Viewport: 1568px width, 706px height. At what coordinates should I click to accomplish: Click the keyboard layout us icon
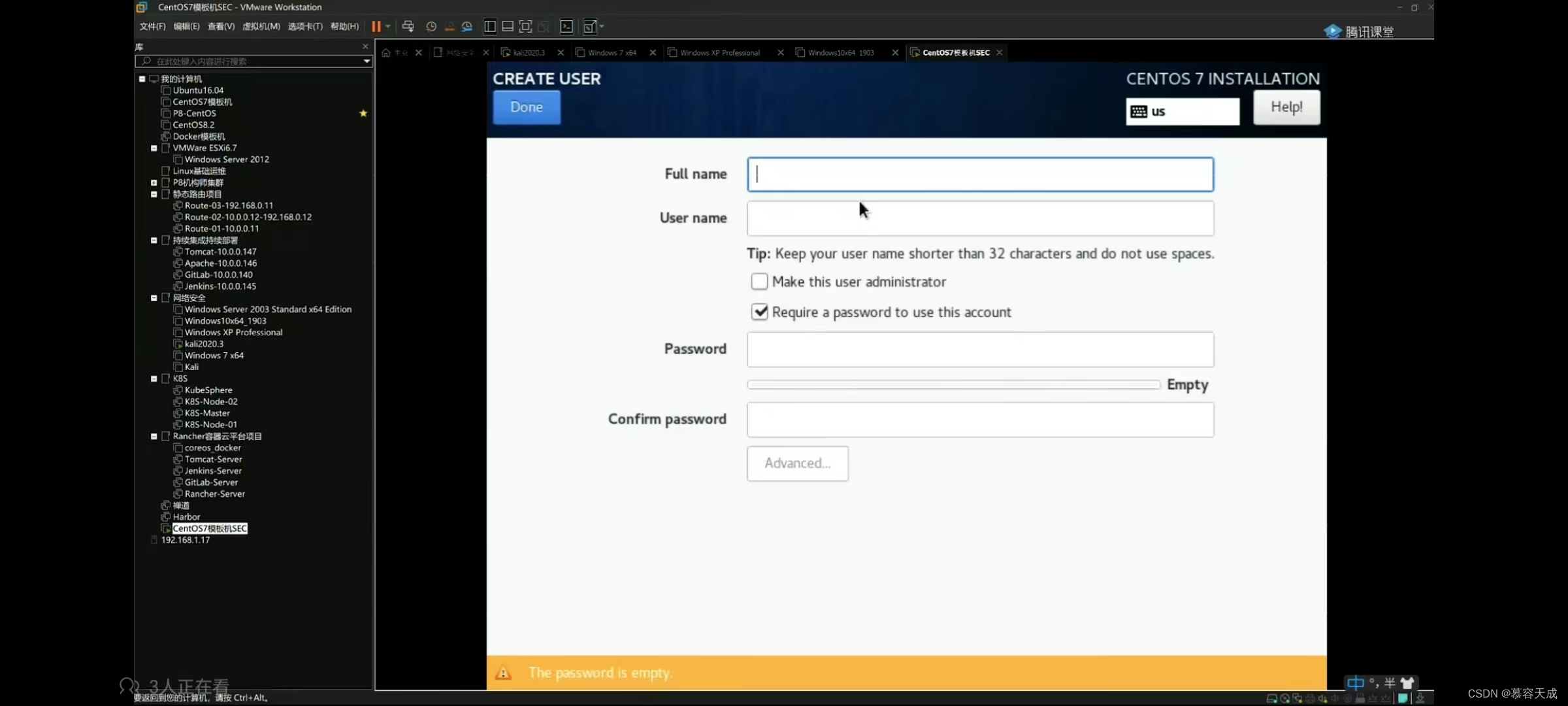point(1139,111)
